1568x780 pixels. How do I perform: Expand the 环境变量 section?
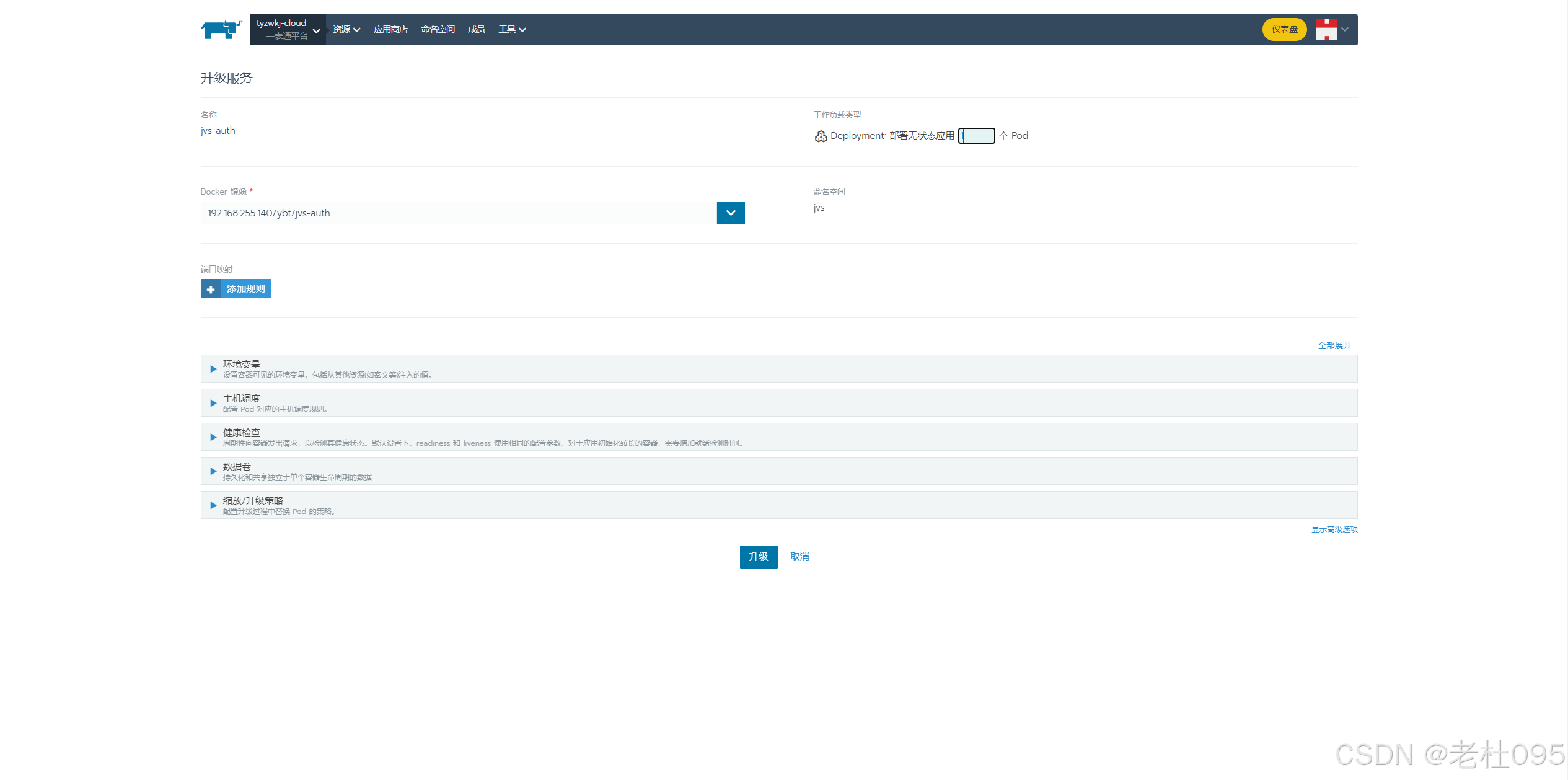tap(214, 369)
